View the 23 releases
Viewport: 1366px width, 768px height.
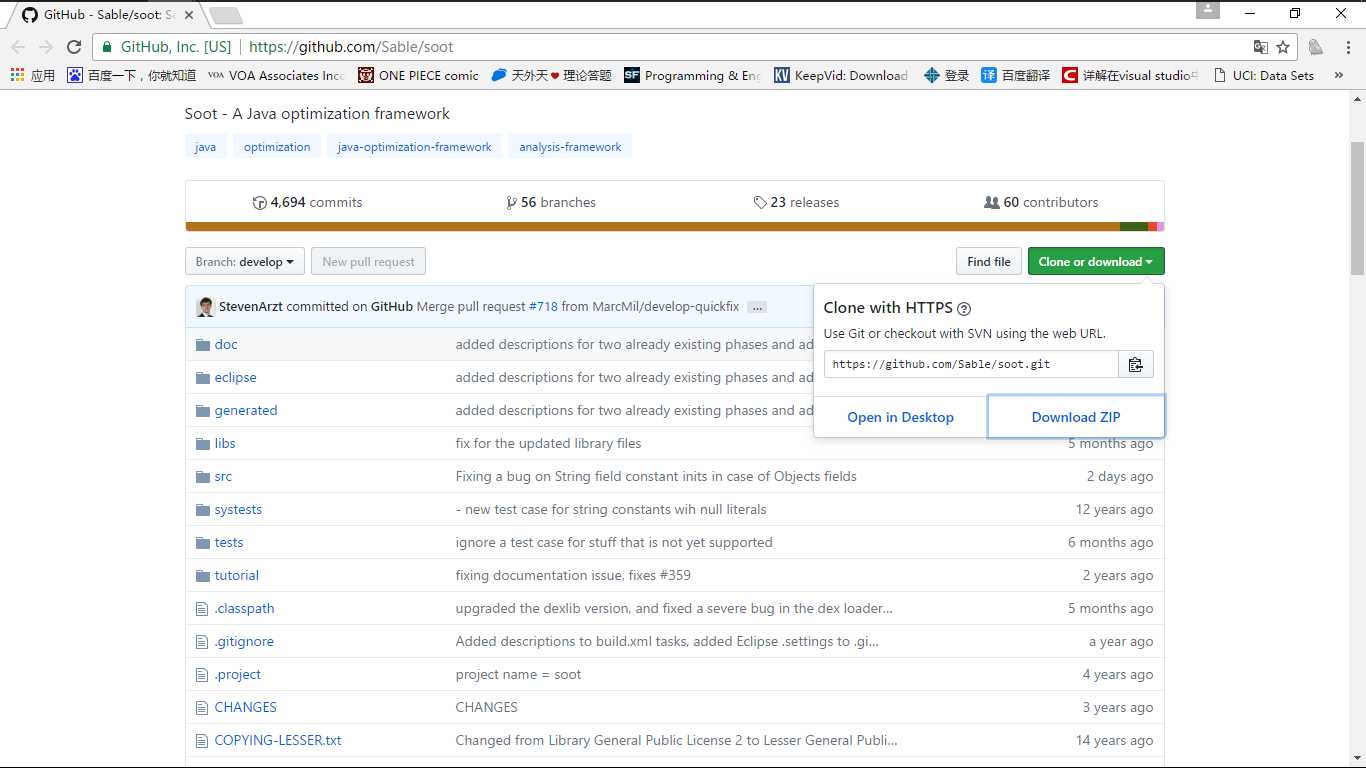click(x=796, y=202)
